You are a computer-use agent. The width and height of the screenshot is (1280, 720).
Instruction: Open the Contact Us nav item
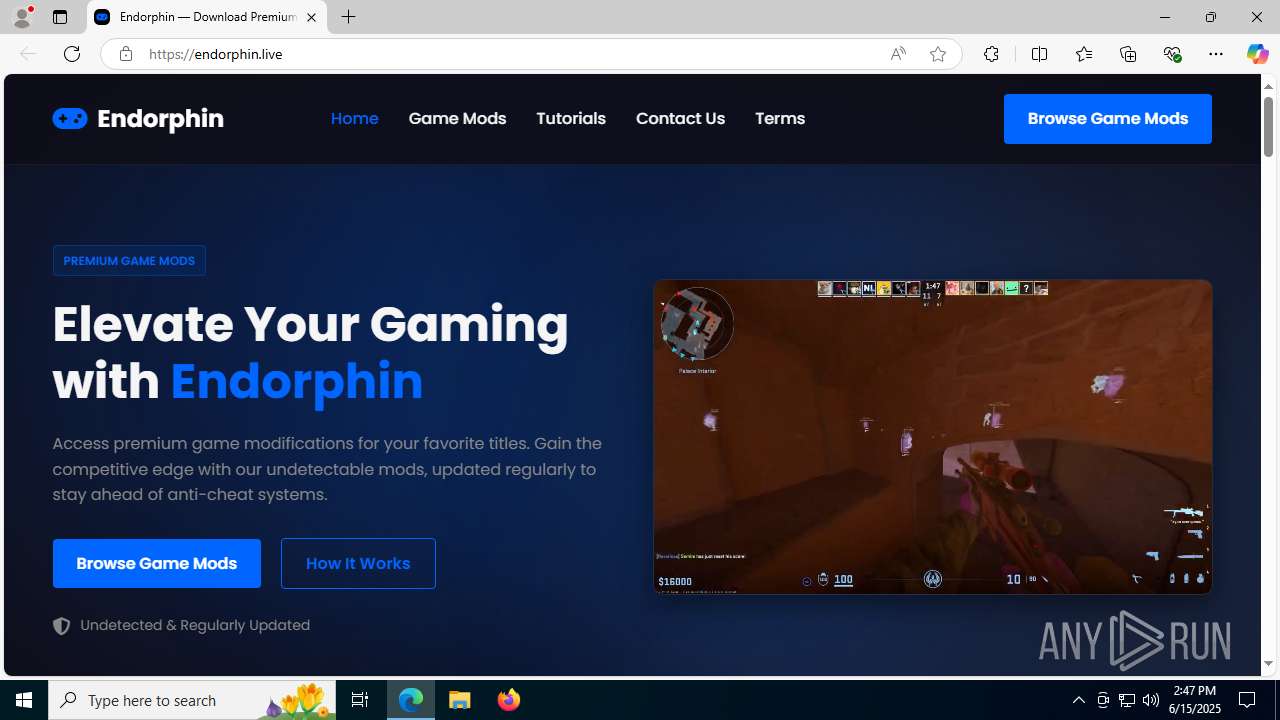click(680, 118)
